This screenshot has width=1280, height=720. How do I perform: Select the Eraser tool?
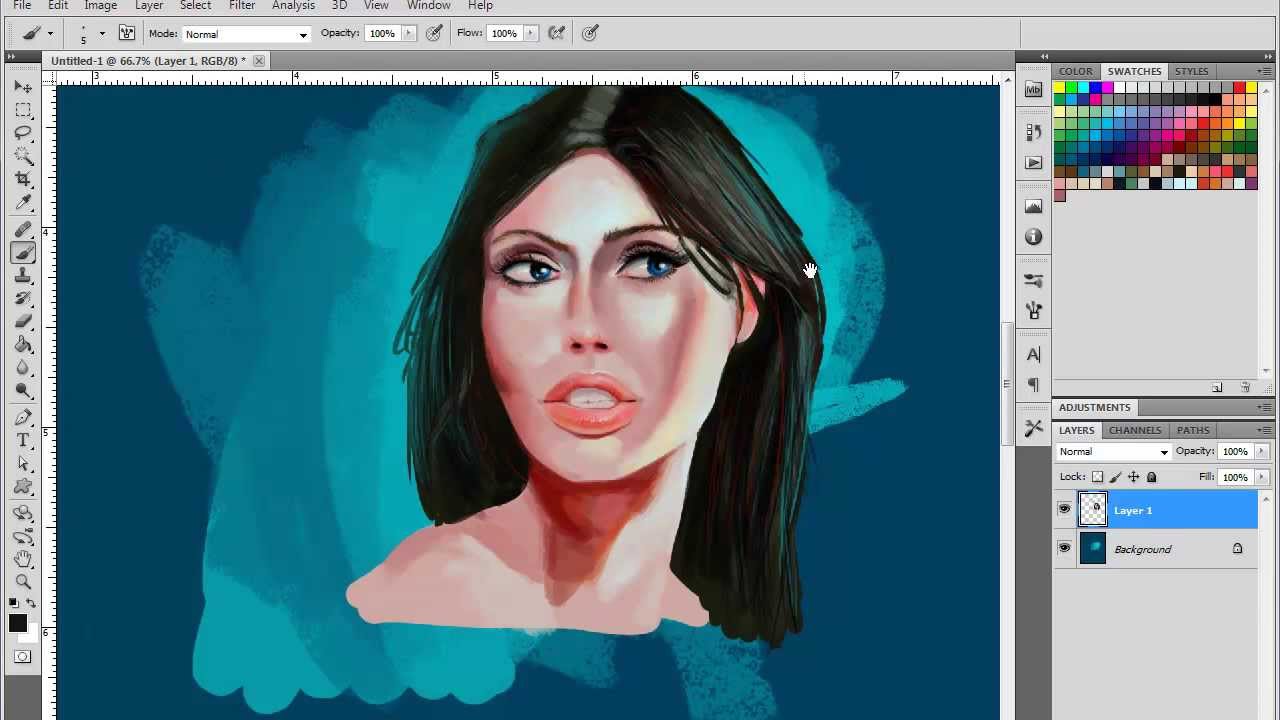[x=23, y=322]
